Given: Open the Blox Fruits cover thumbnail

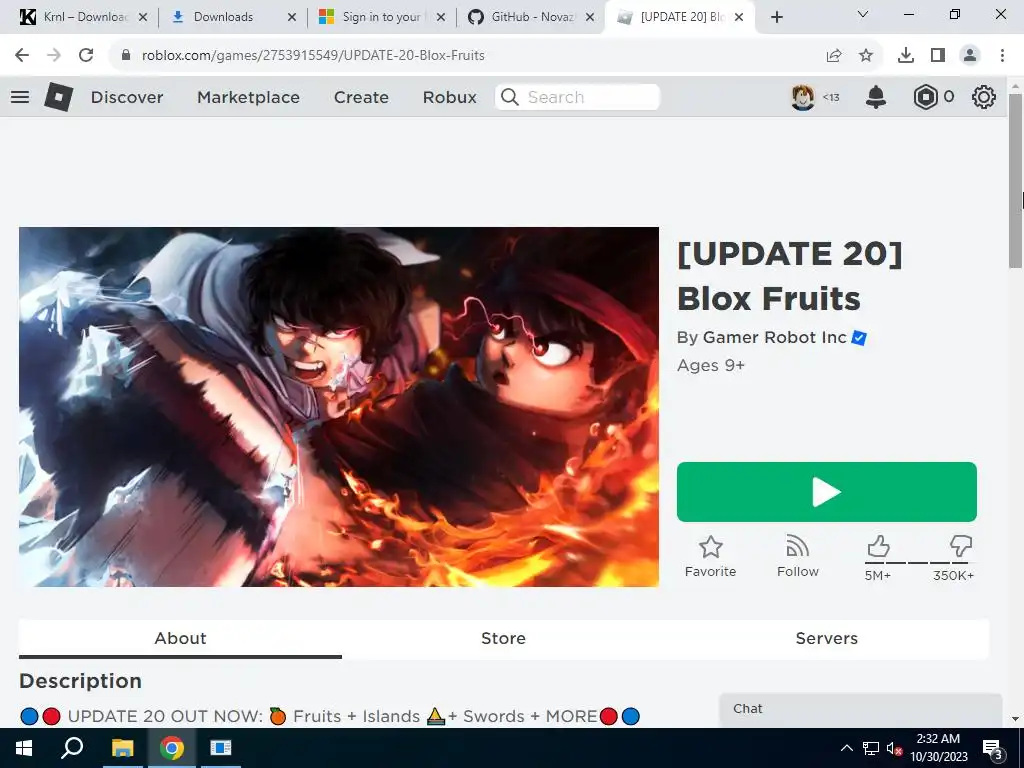Looking at the screenshot, I should 339,407.
